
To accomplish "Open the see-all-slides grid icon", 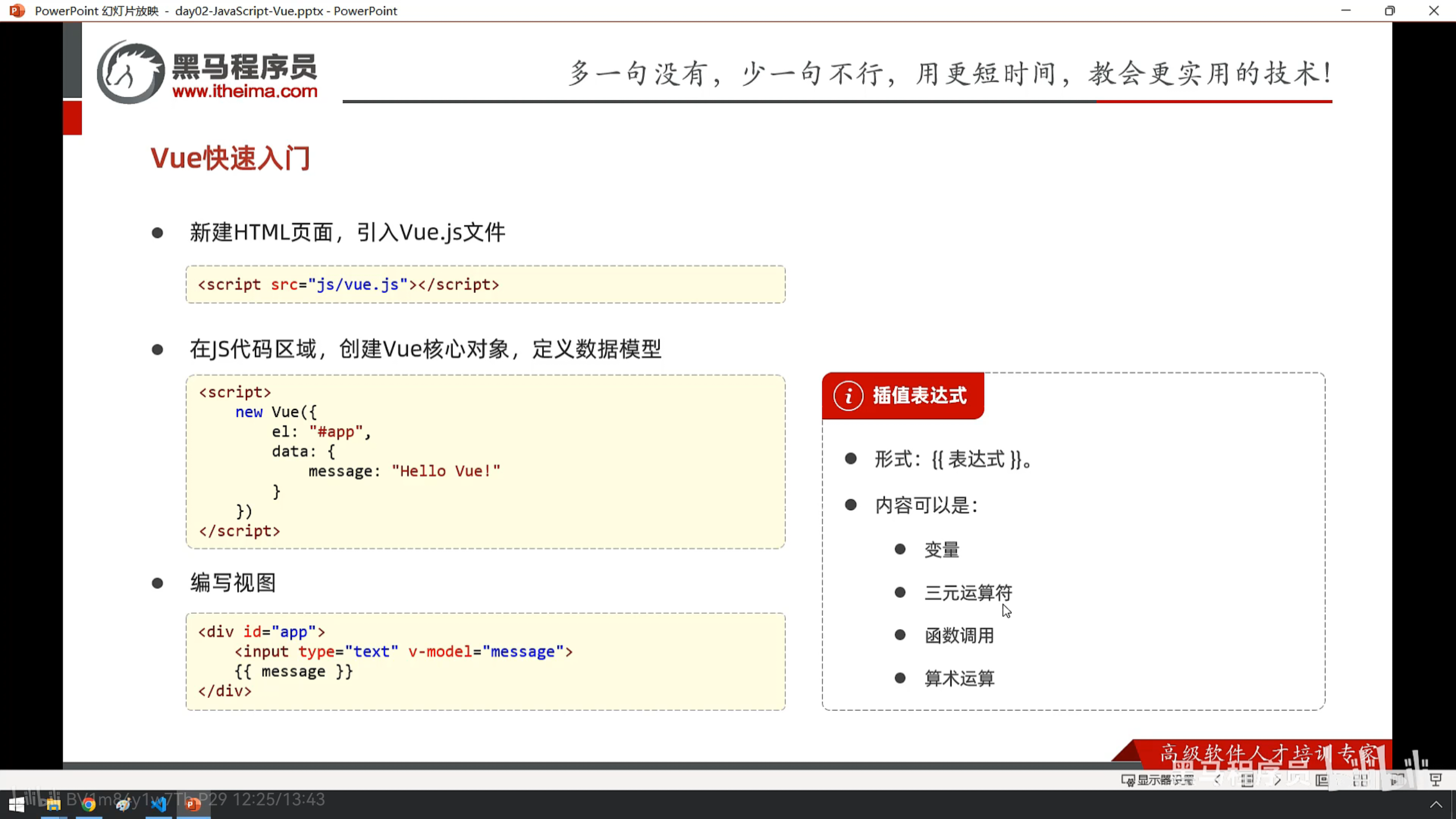I will coord(1247,780).
